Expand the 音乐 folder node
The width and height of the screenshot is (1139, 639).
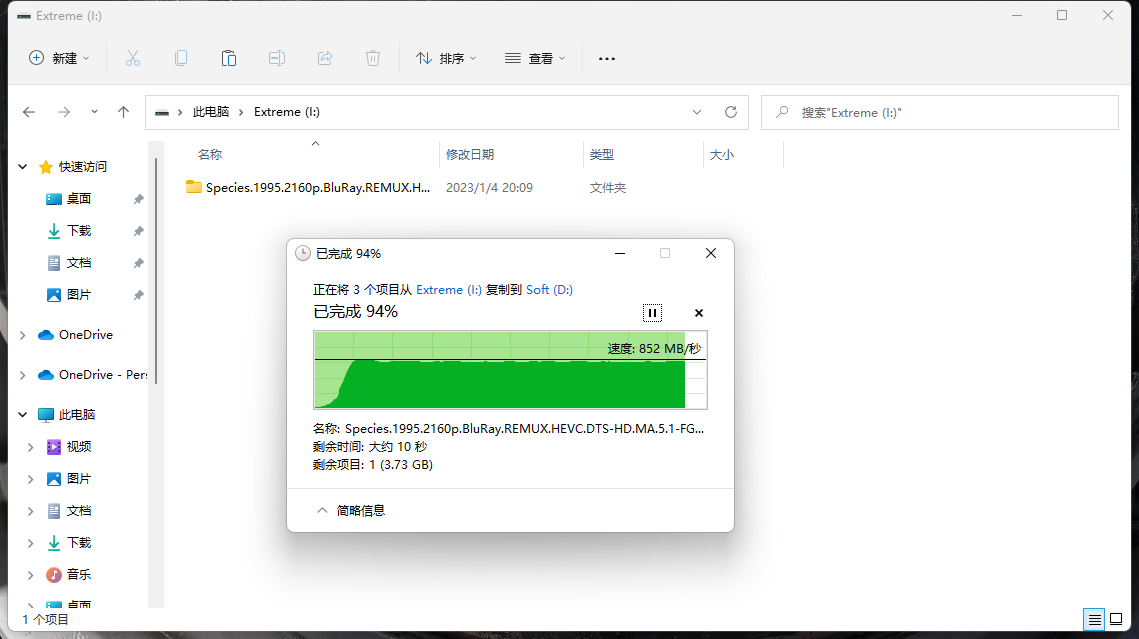click(31, 575)
